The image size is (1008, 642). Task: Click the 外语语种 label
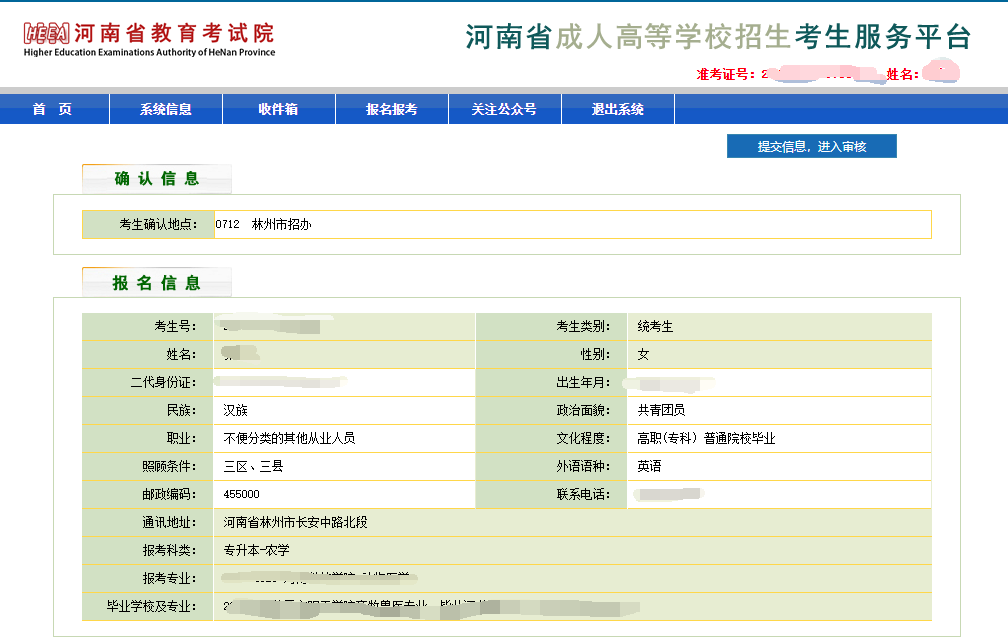[583, 467]
